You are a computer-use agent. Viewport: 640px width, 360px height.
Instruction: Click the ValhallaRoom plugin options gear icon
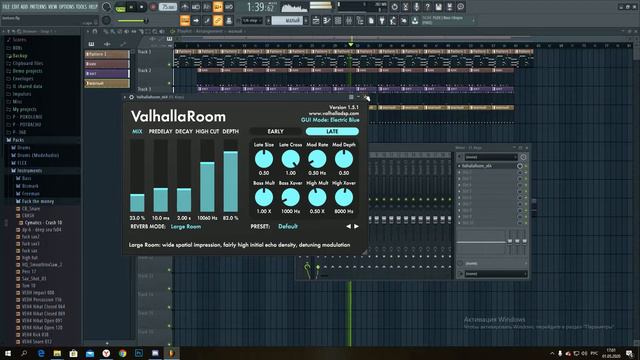(x=131, y=97)
